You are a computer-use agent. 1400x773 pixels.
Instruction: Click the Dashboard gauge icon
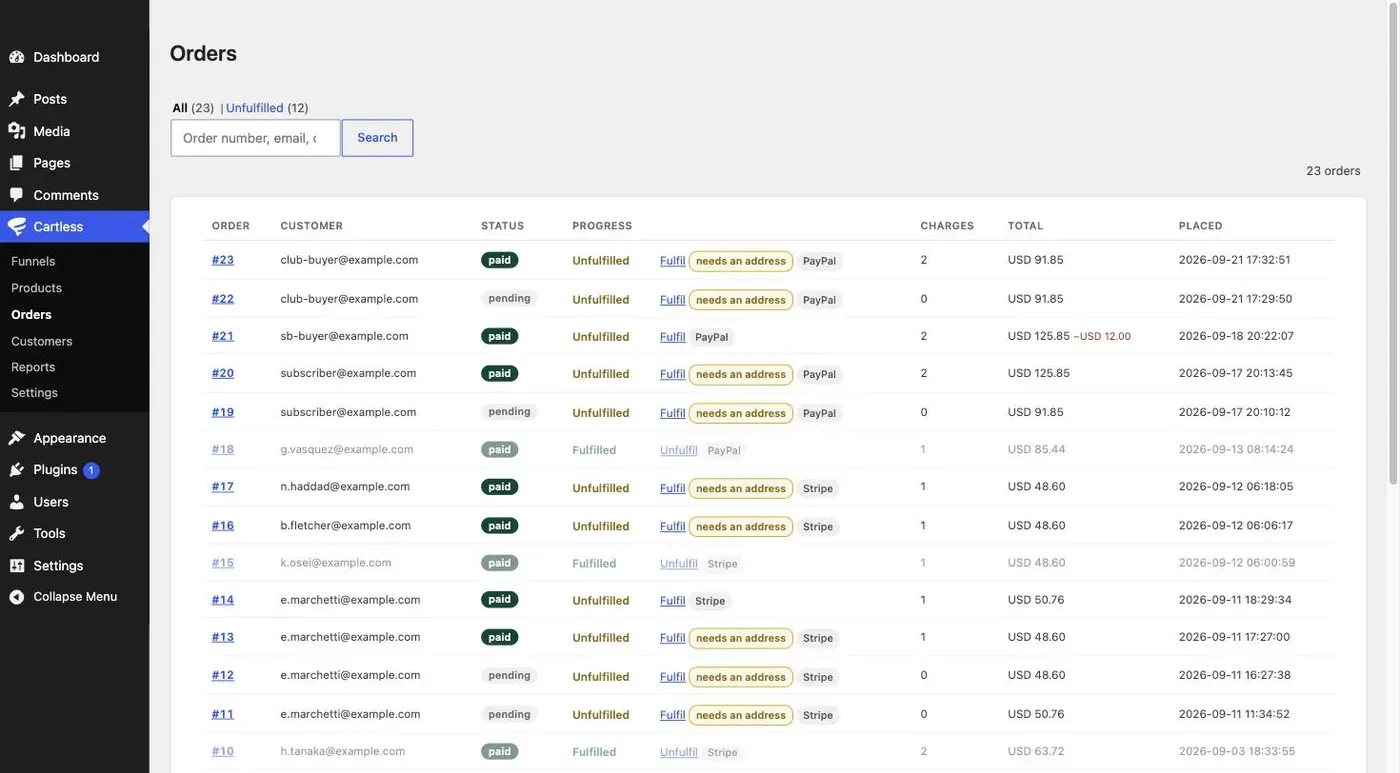16,57
